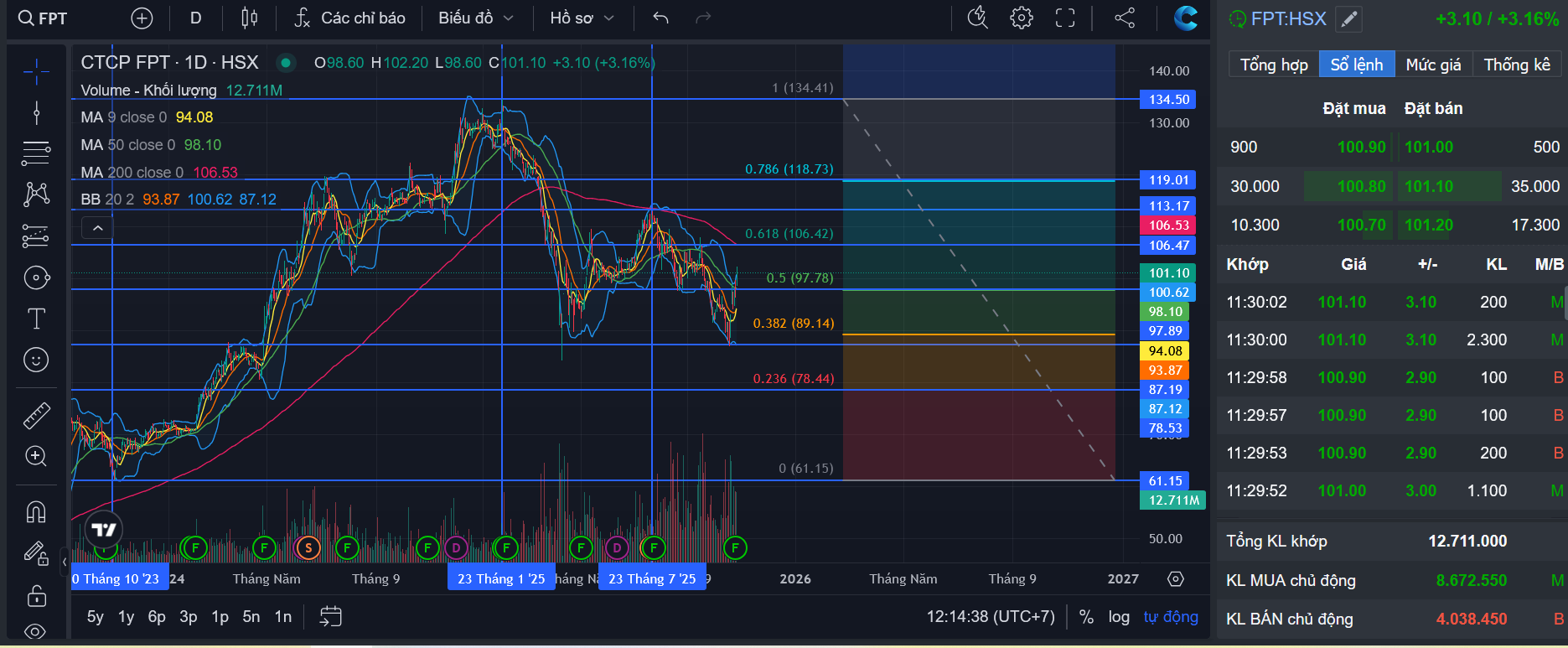Expand the Hồ sơ dropdown

coord(582,18)
